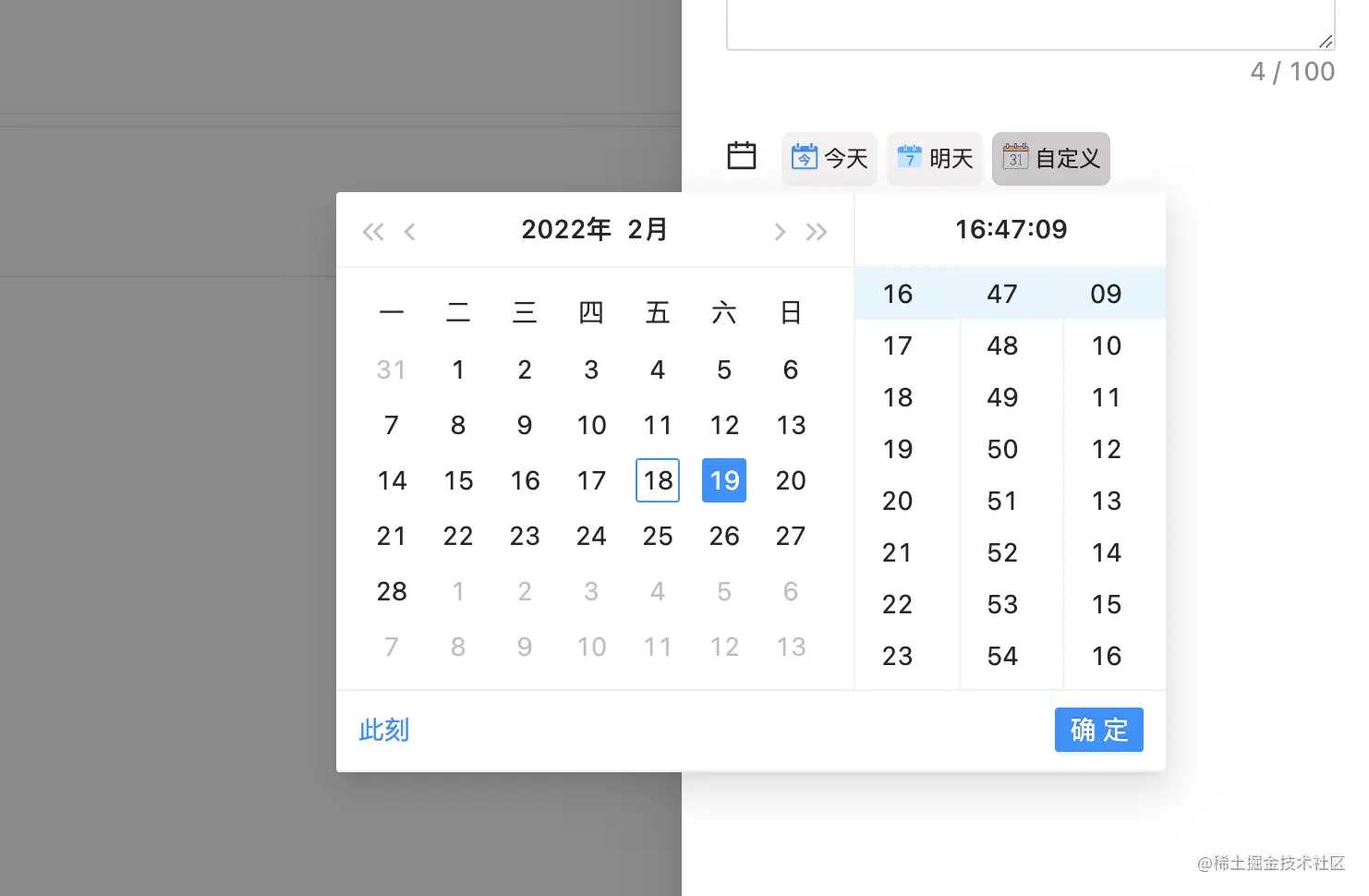Go to next month with single-right arrow
This screenshot has height=896, width=1369.
[780, 231]
